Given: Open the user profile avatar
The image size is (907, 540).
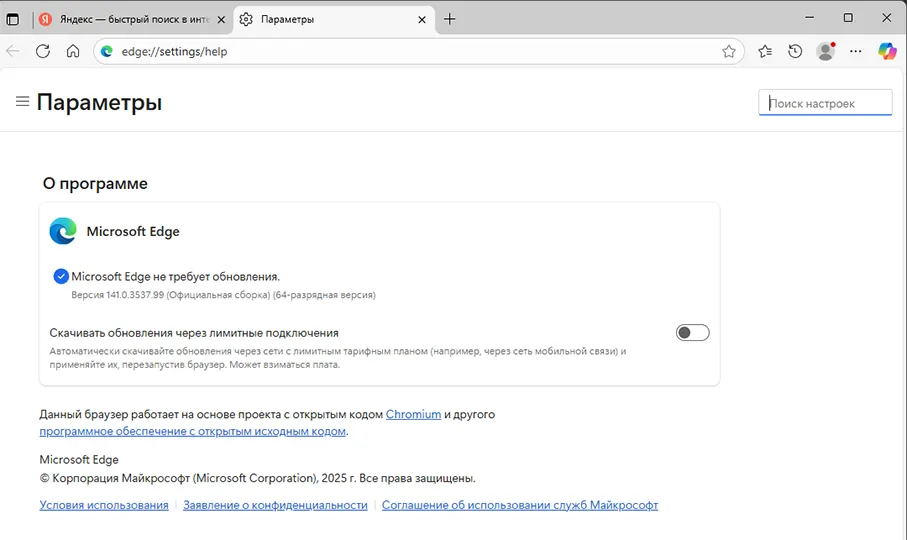Looking at the screenshot, I should [x=825, y=51].
